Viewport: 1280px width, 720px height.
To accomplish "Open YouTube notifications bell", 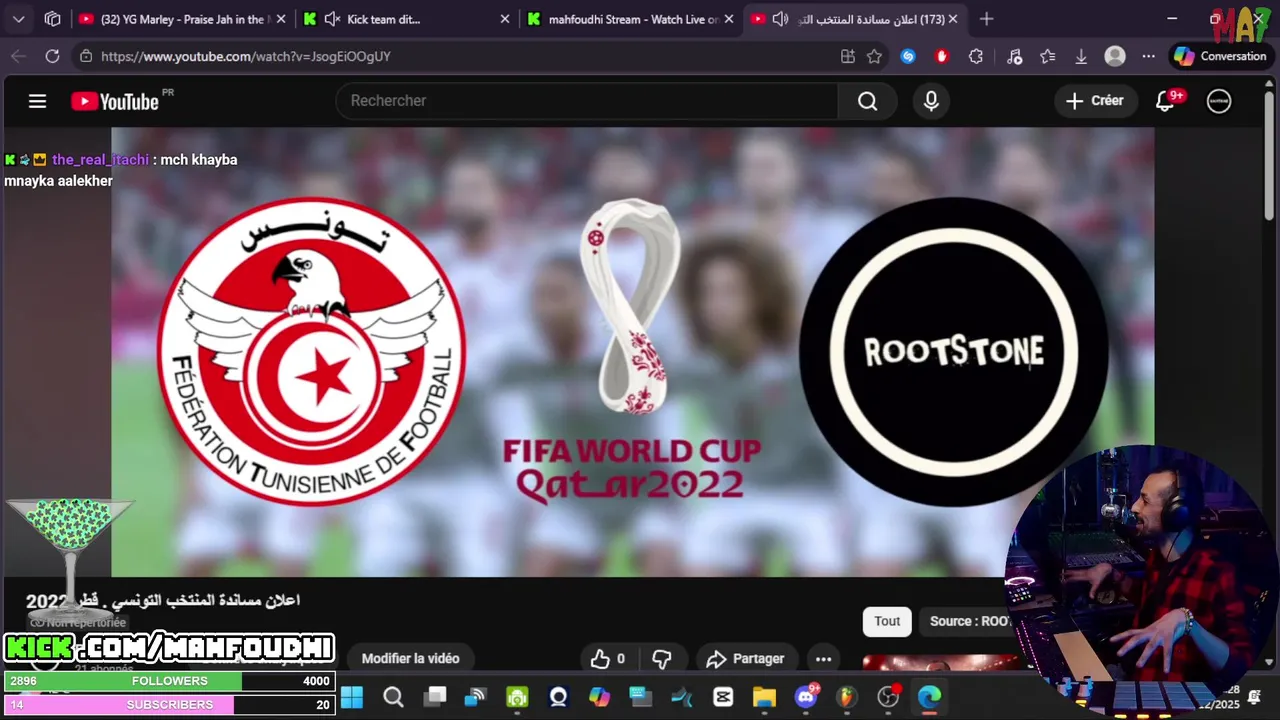I will [x=1165, y=101].
